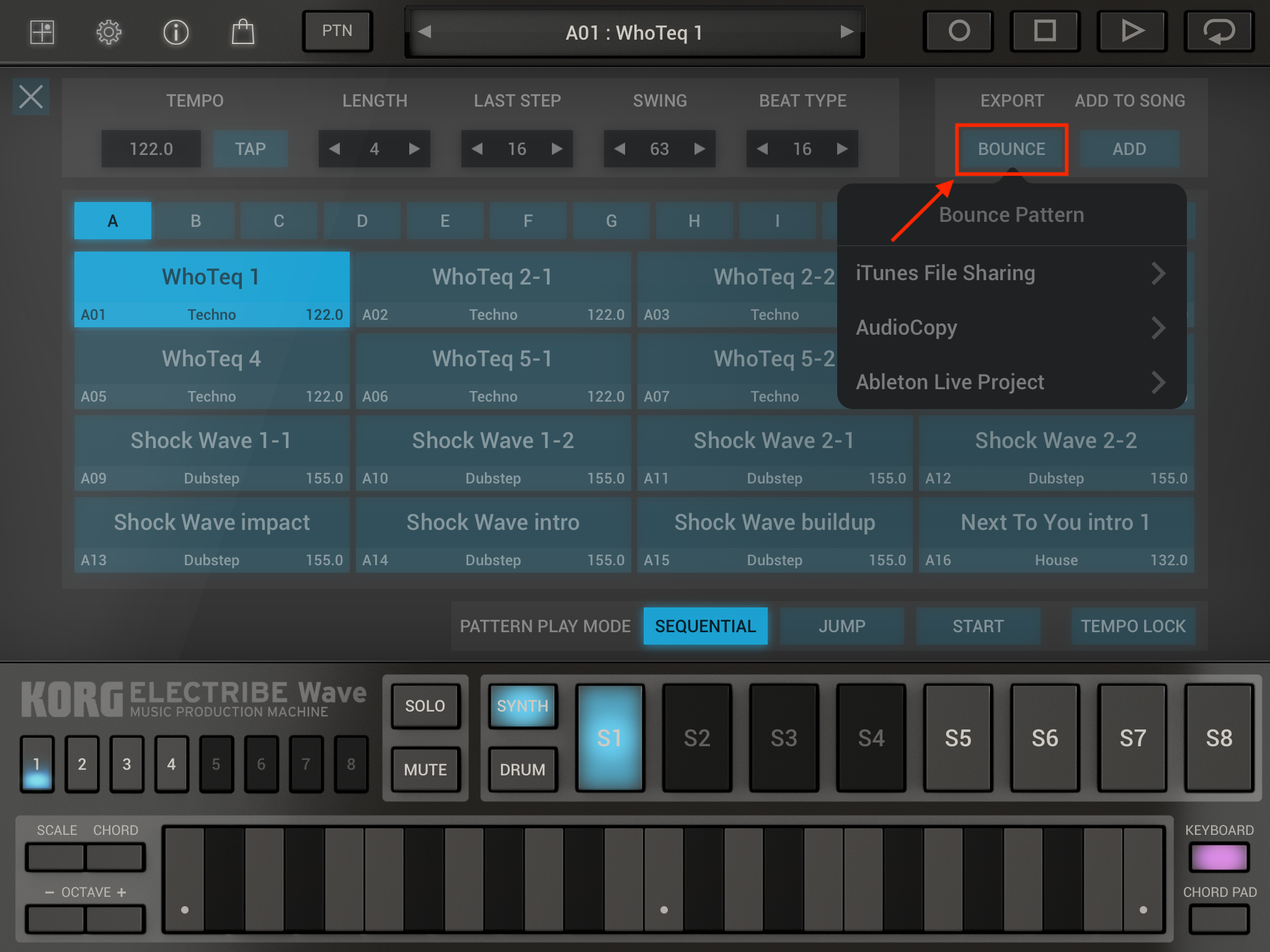Raise octave with OCTAVE plus button
1270x952 pixels.
[x=115, y=919]
